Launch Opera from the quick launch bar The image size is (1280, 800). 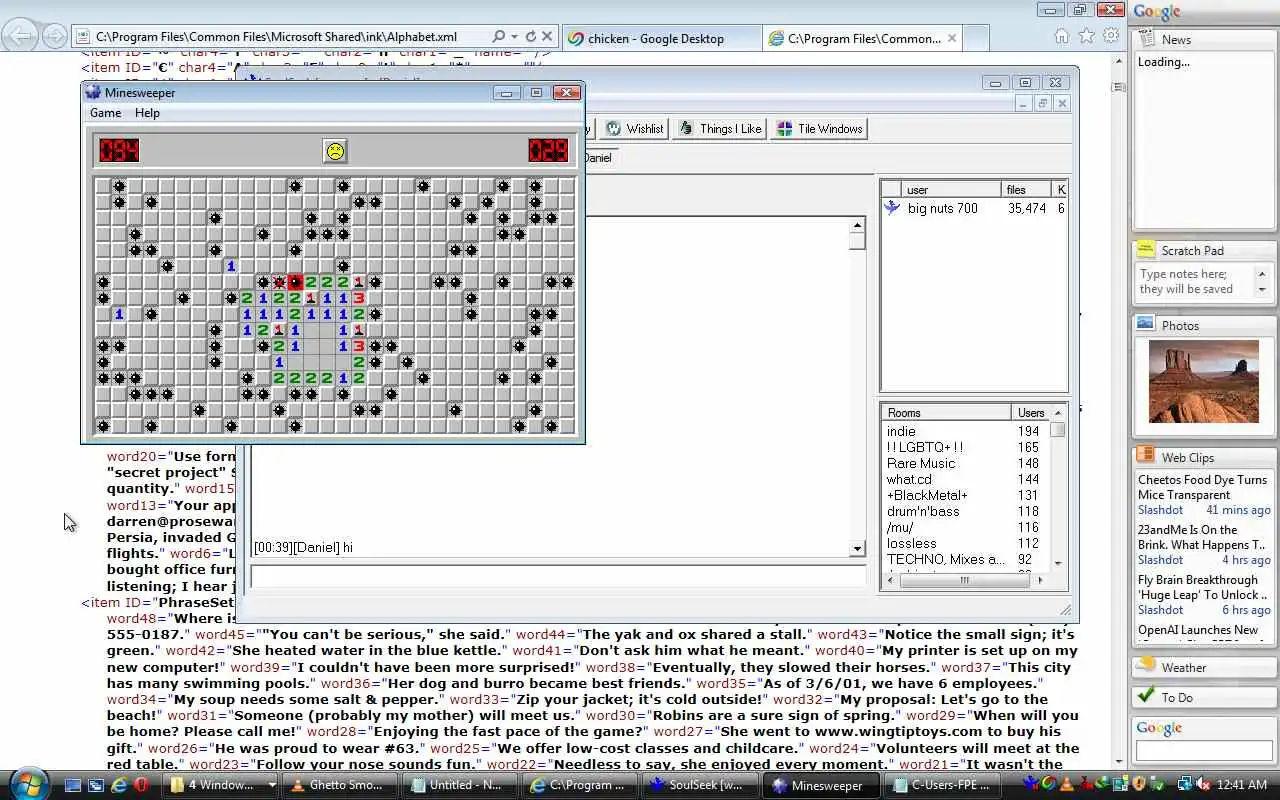tap(141, 785)
